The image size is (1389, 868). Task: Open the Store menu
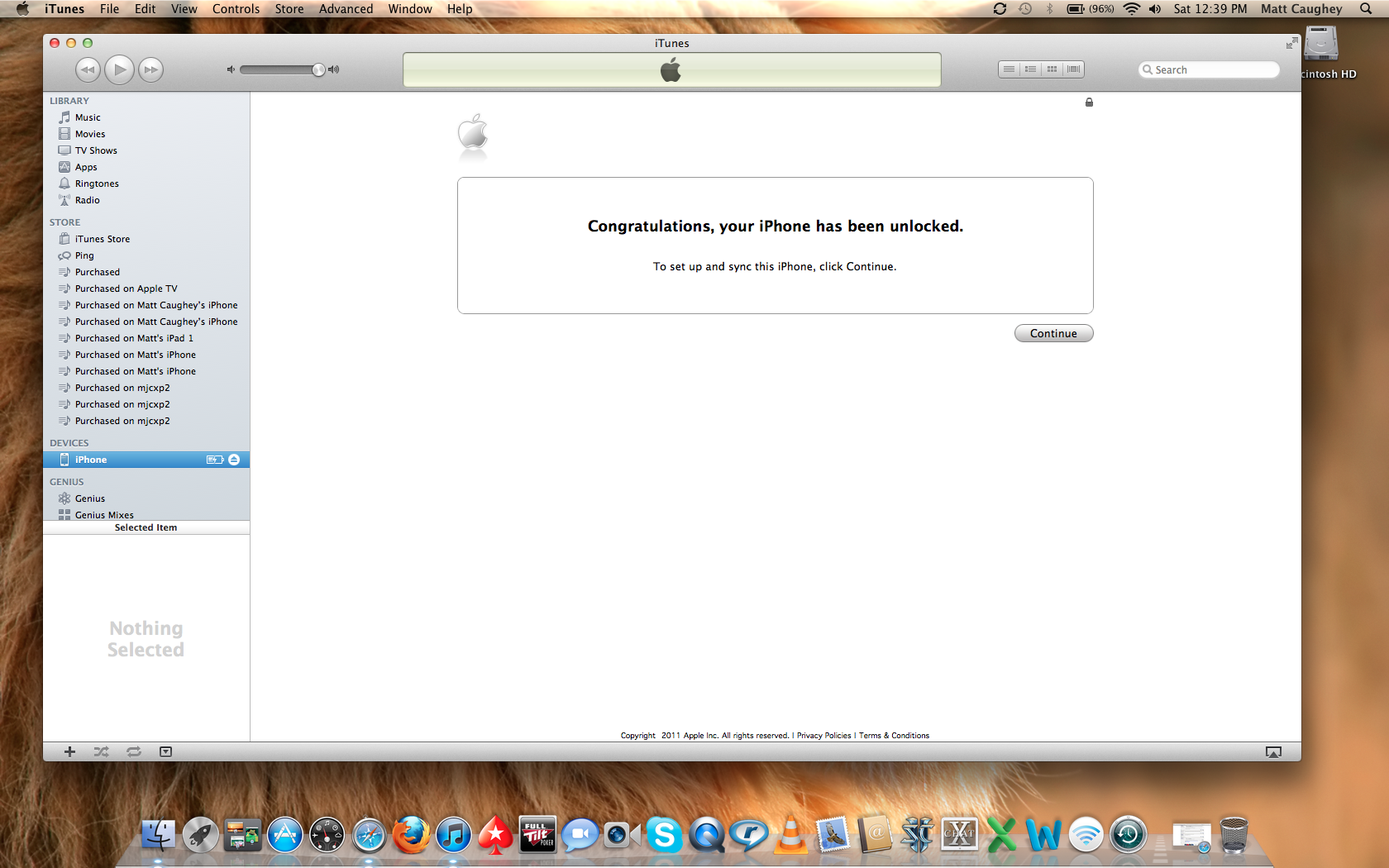289,9
